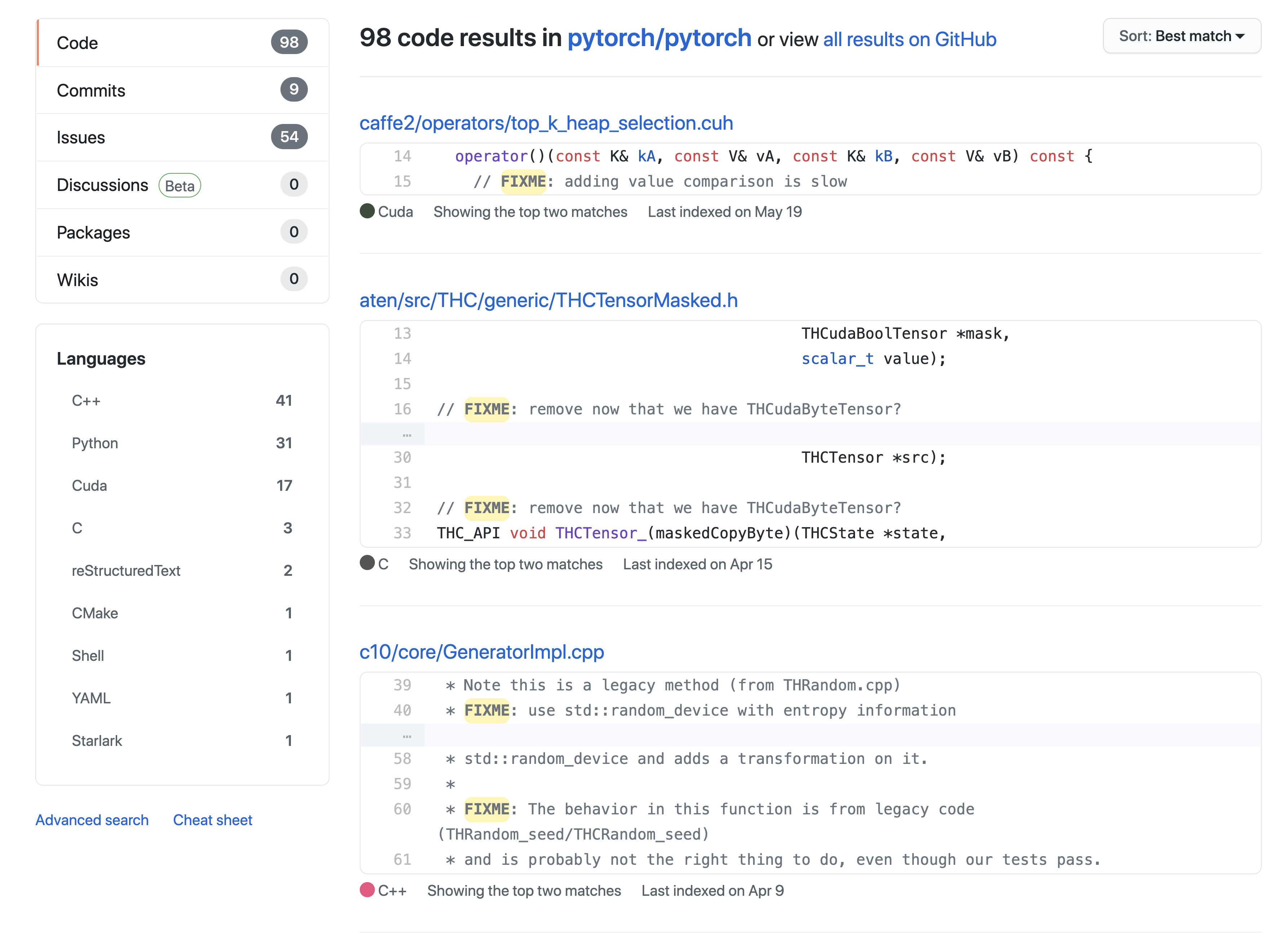Open the pytorch/pytorch repository link
Image resolution: width=1284 pixels, height=952 pixels.
tap(659, 38)
